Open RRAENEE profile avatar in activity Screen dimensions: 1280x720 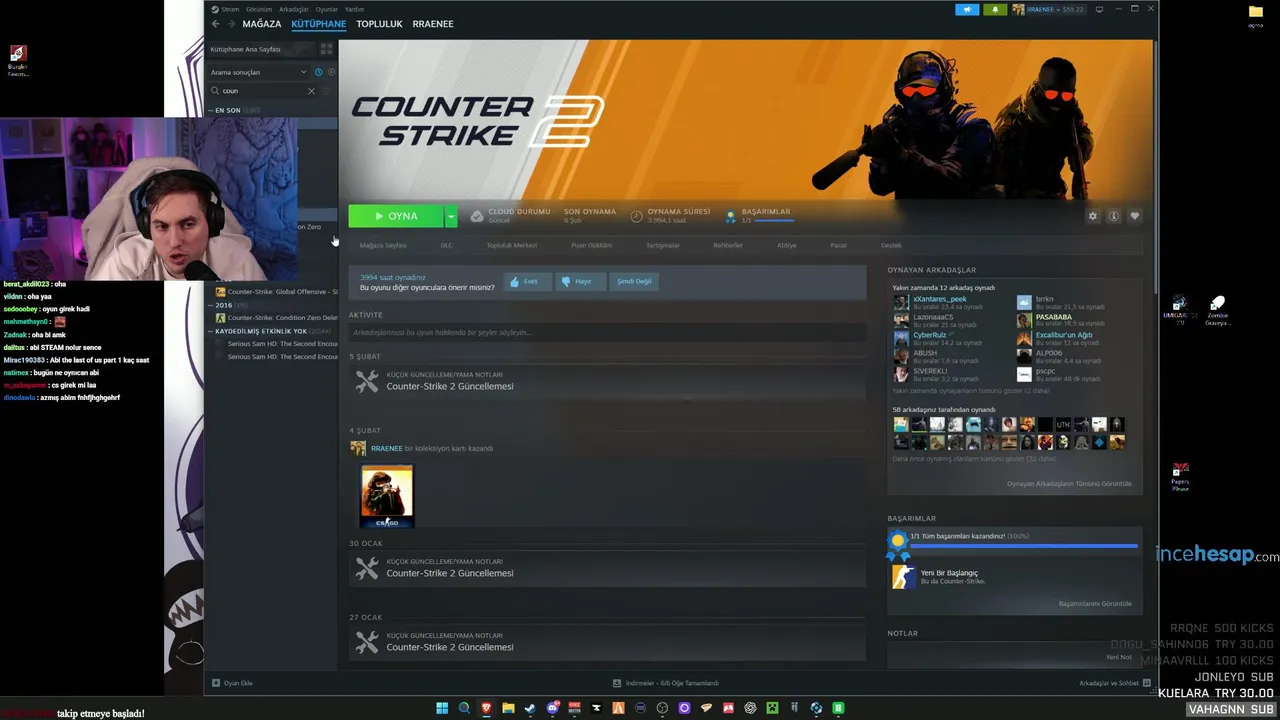pos(358,449)
